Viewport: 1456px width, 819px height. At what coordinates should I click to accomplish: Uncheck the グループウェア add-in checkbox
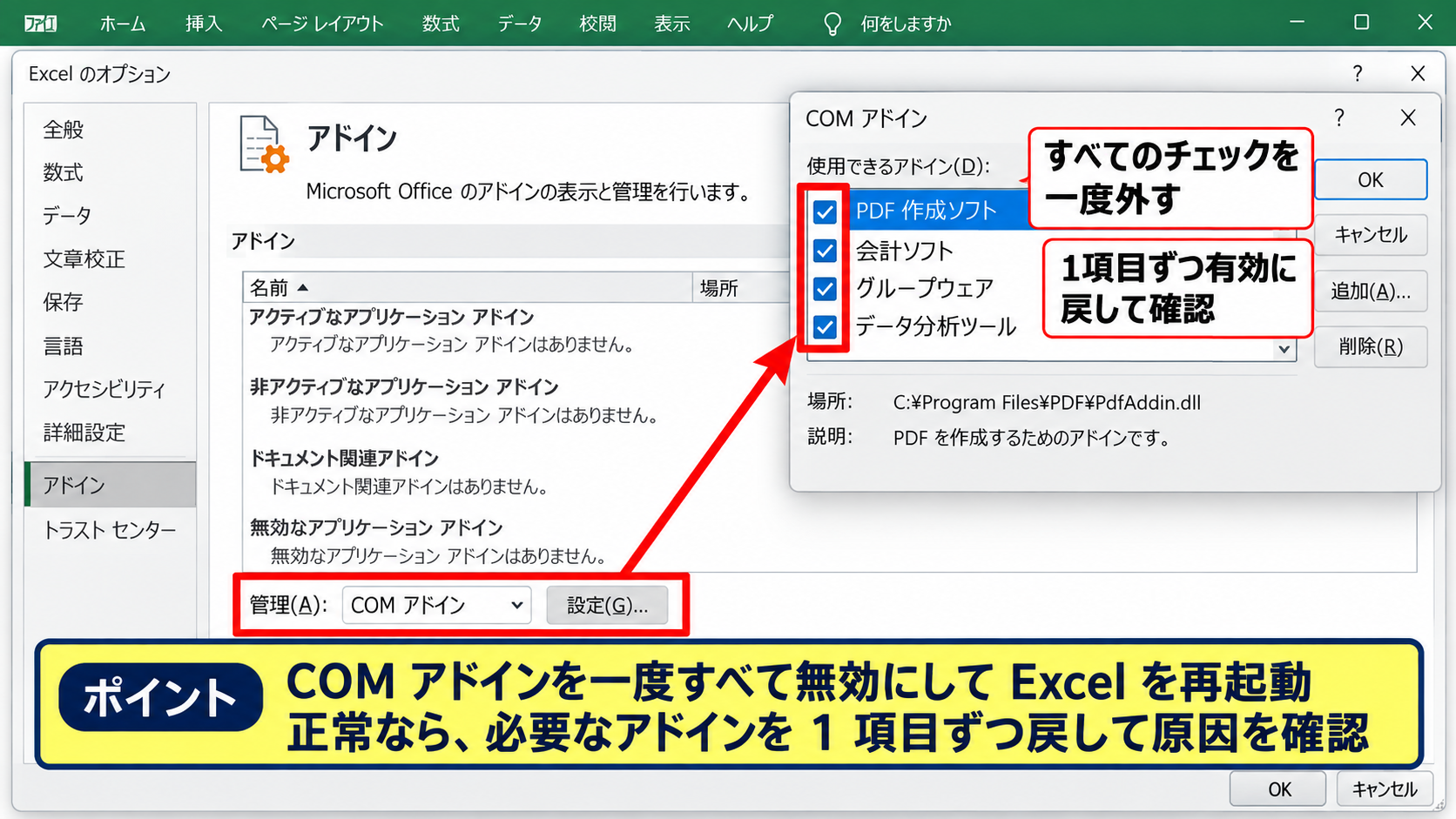click(x=825, y=288)
